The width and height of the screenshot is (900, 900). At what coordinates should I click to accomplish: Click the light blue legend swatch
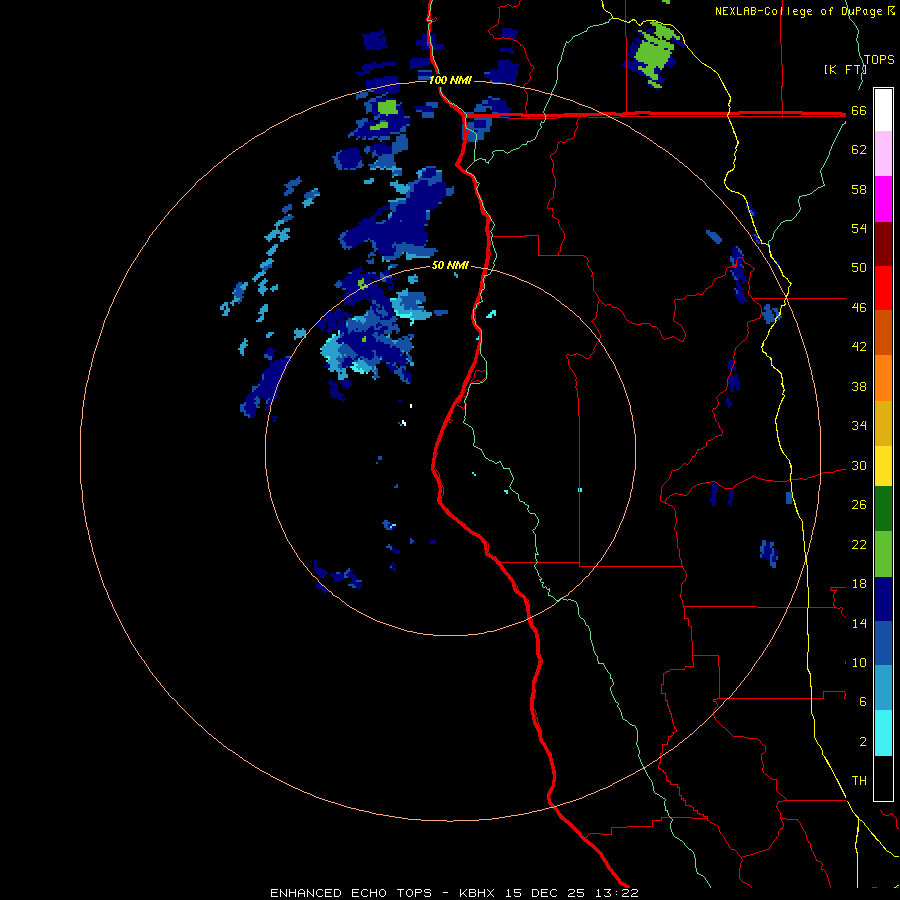pyautogui.click(x=883, y=688)
